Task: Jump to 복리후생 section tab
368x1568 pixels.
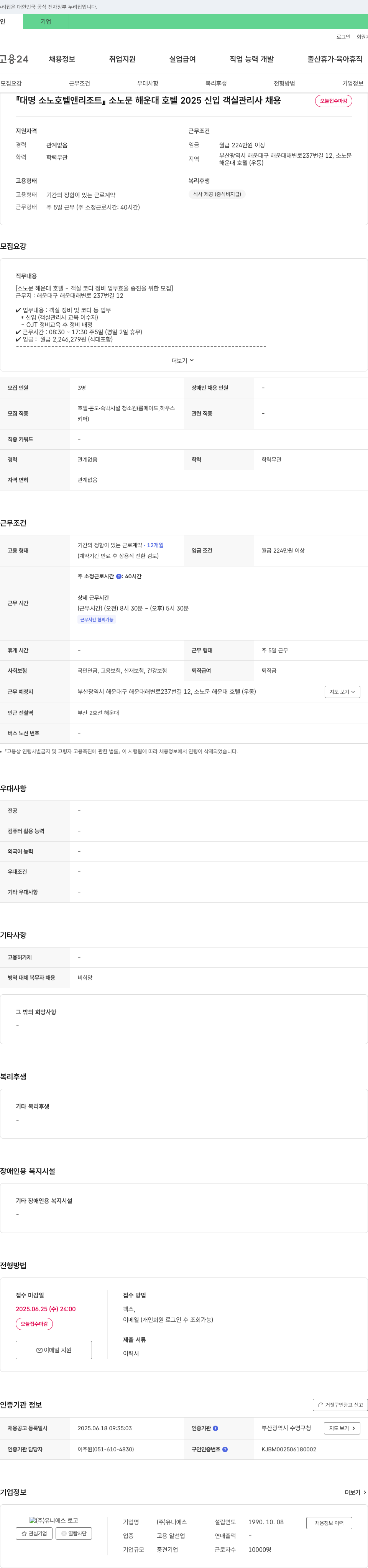Action: pos(216,83)
